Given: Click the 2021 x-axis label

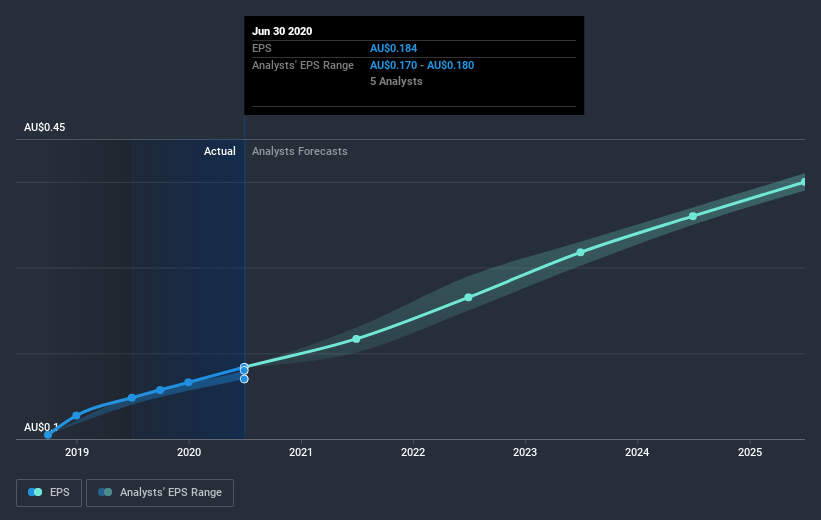Looking at the screenshot, I should click(301, 452).
